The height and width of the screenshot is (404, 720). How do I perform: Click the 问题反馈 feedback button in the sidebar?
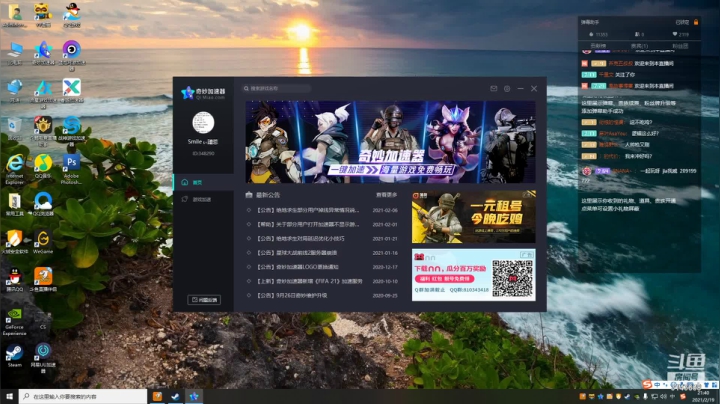(x=204, y=300)
